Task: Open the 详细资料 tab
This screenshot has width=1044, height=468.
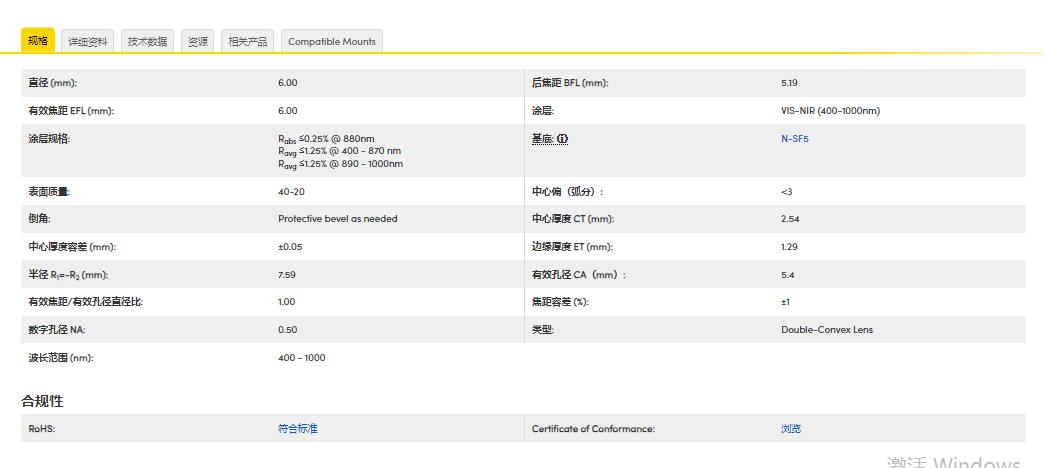Action: click(88, 41)
